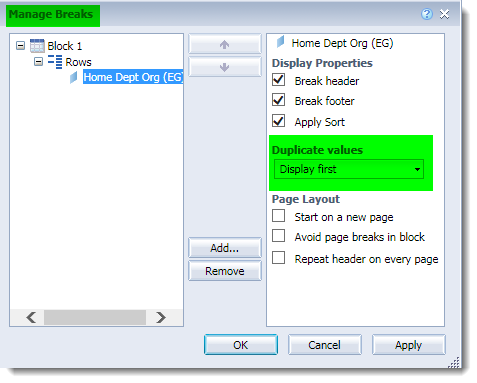Click the Rows icon in tree

point(55,62)
